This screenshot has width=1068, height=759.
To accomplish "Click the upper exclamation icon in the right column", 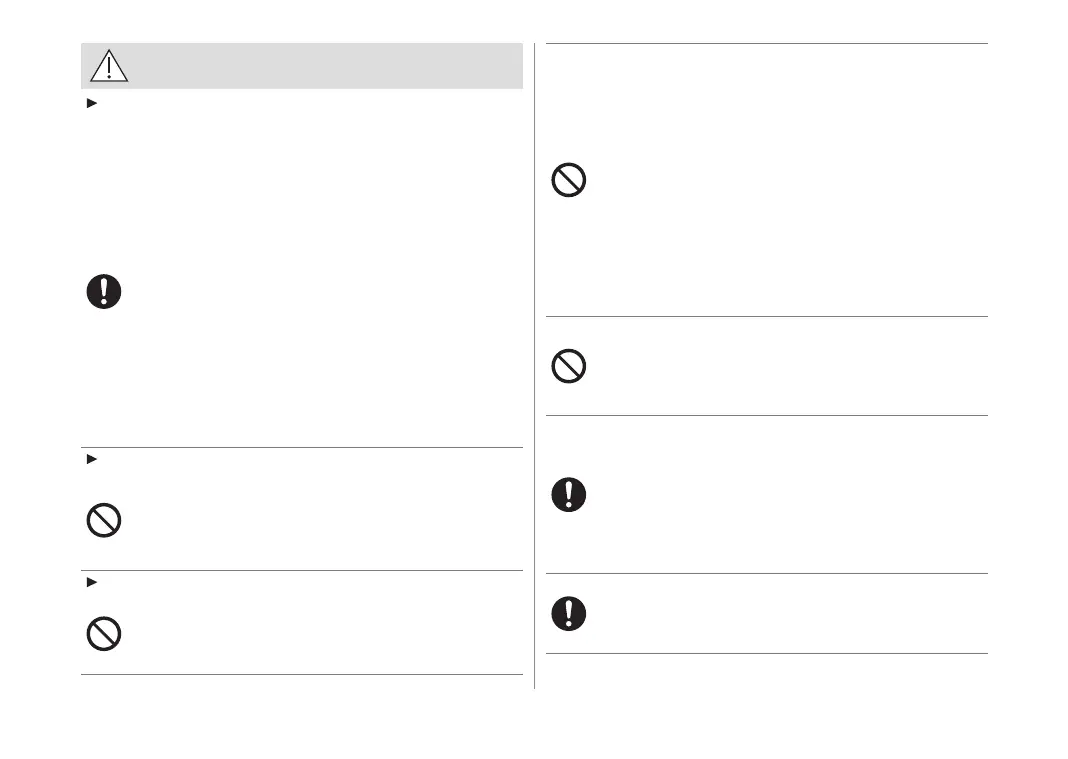I will [568, 495].
